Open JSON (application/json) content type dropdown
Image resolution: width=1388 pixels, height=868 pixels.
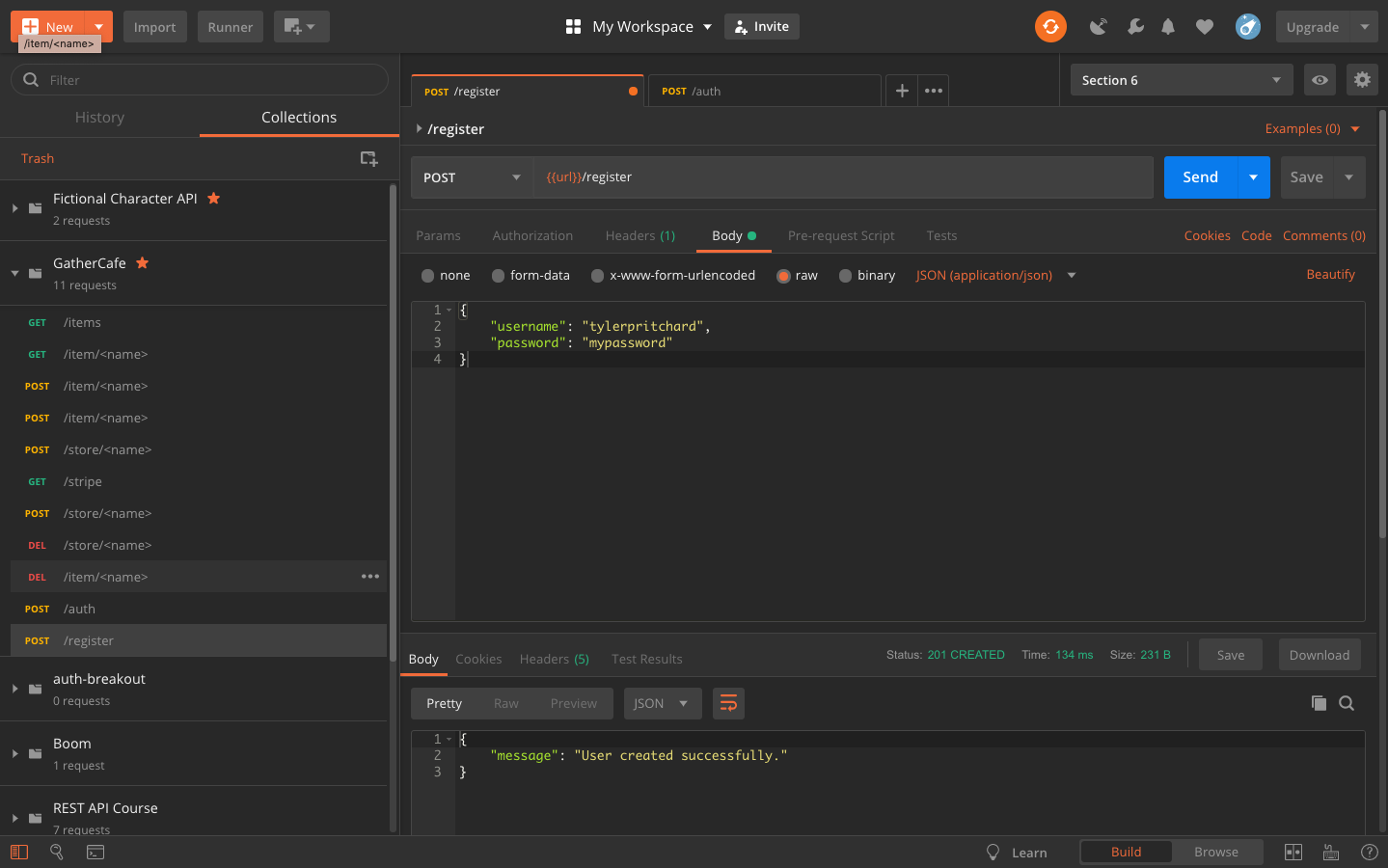pyautogui.click(x=995, y=276)
